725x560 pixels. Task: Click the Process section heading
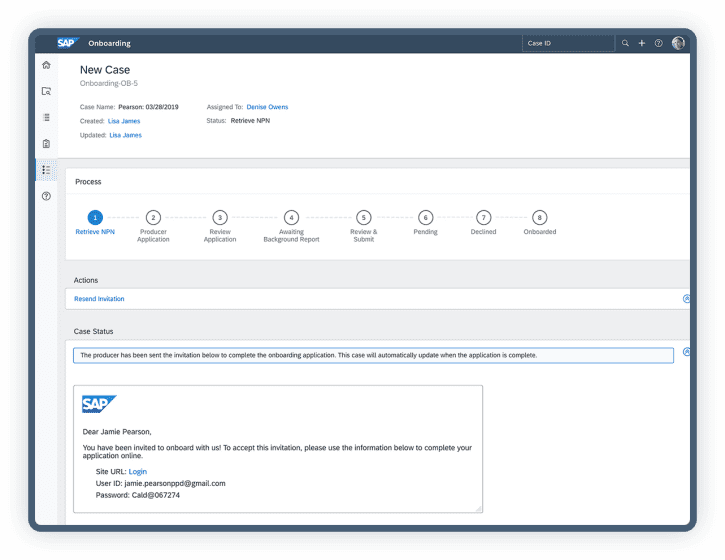(x=88, y=182)
